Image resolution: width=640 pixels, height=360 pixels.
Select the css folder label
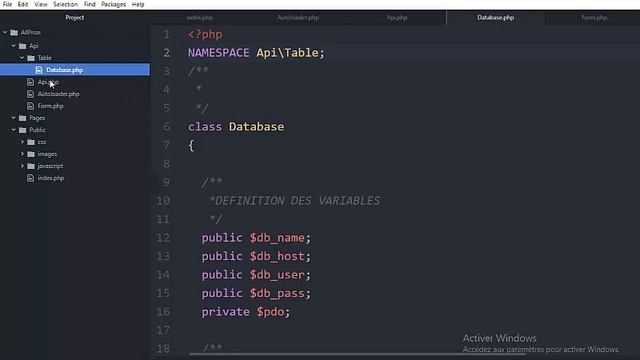[x=42, y=142]
